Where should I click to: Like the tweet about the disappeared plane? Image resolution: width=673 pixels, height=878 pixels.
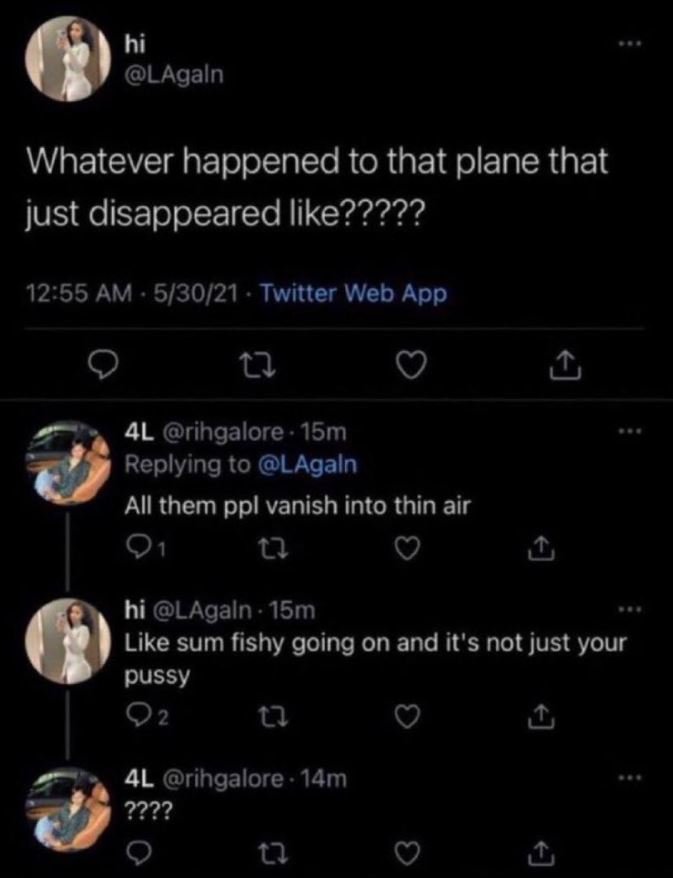(412, 368)
